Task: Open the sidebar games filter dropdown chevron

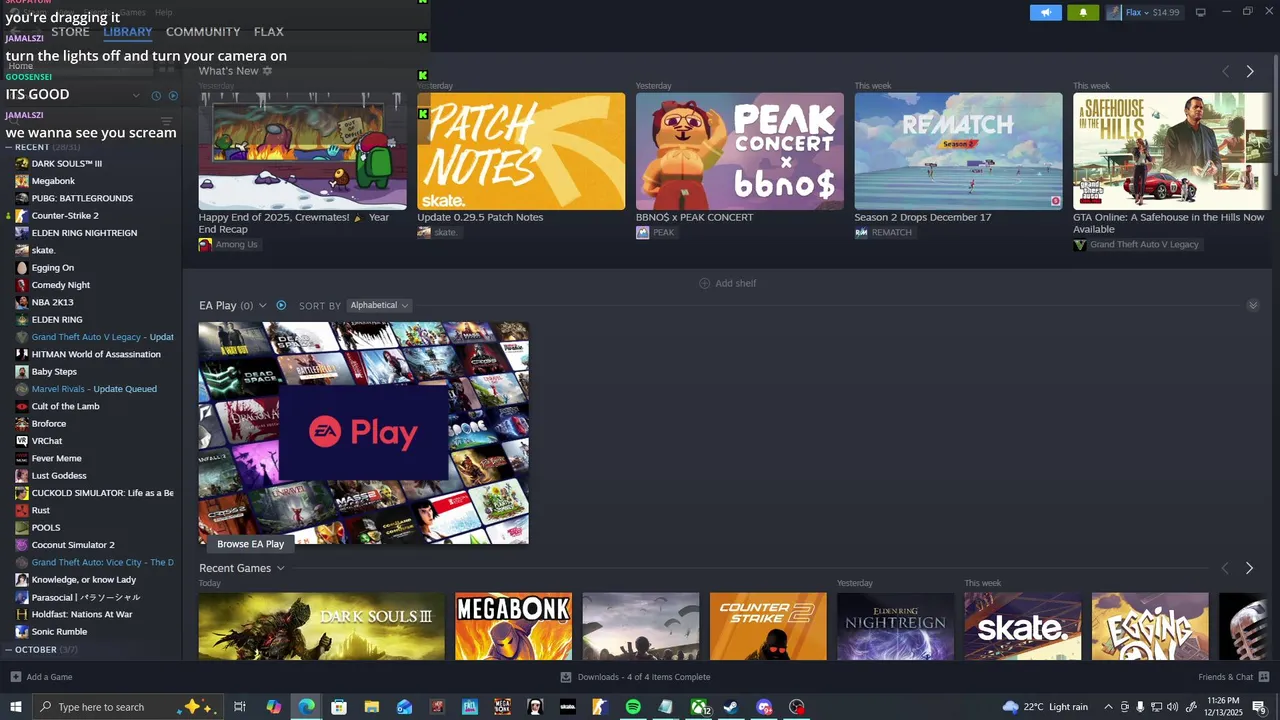Action: pos(136,96)
